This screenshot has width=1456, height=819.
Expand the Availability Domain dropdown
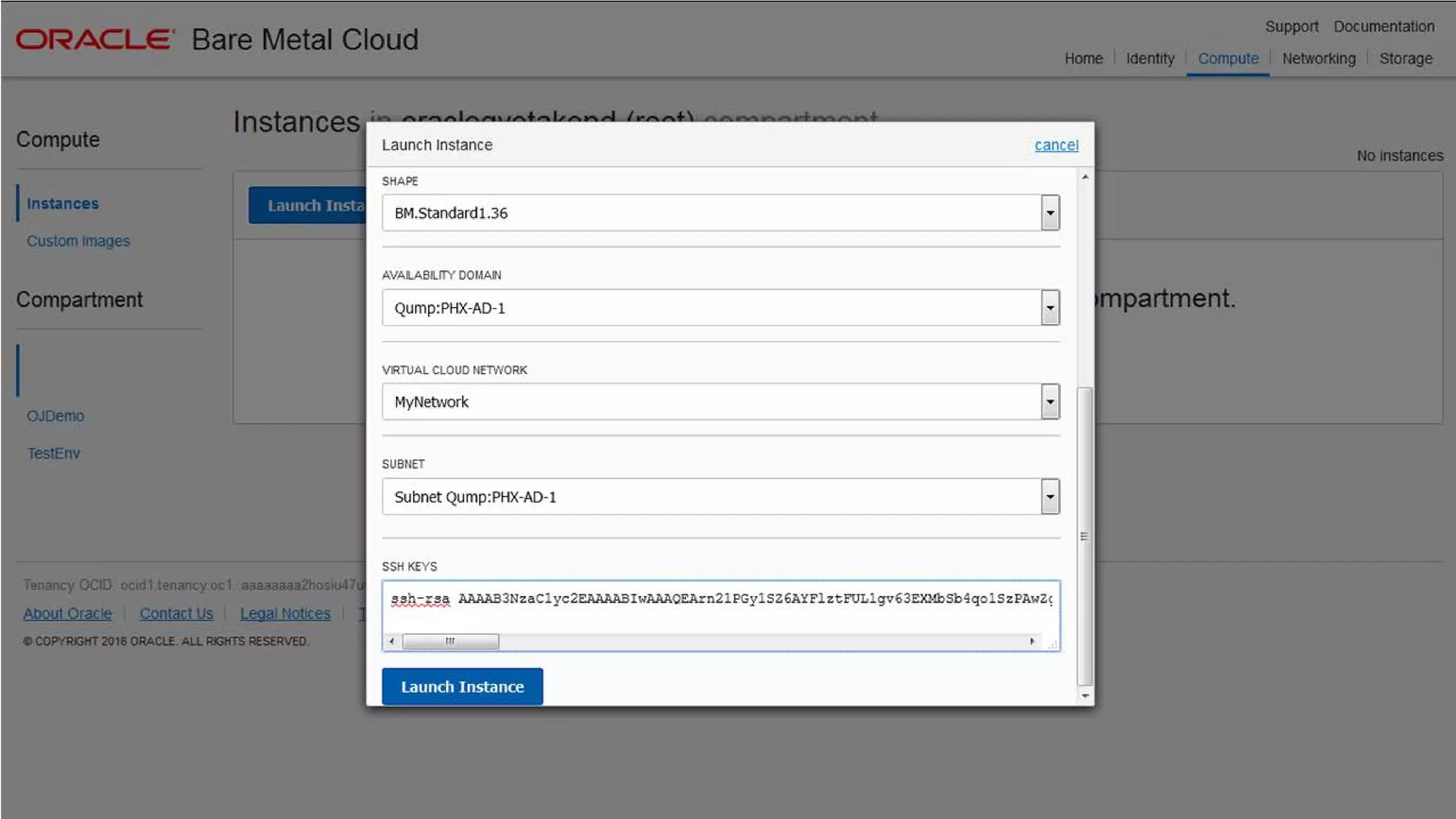[x=1049, y=308]
